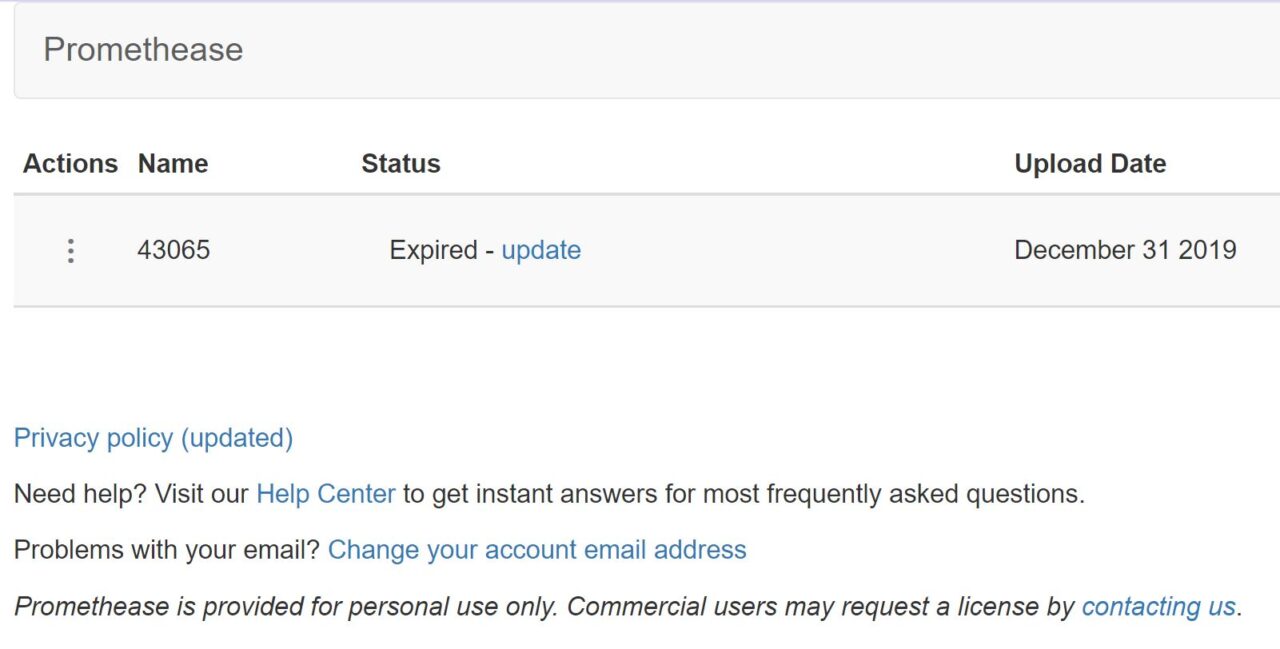Visit the Help Center link
Viewport: 1280px width, 649px height.
click(326, 494)
